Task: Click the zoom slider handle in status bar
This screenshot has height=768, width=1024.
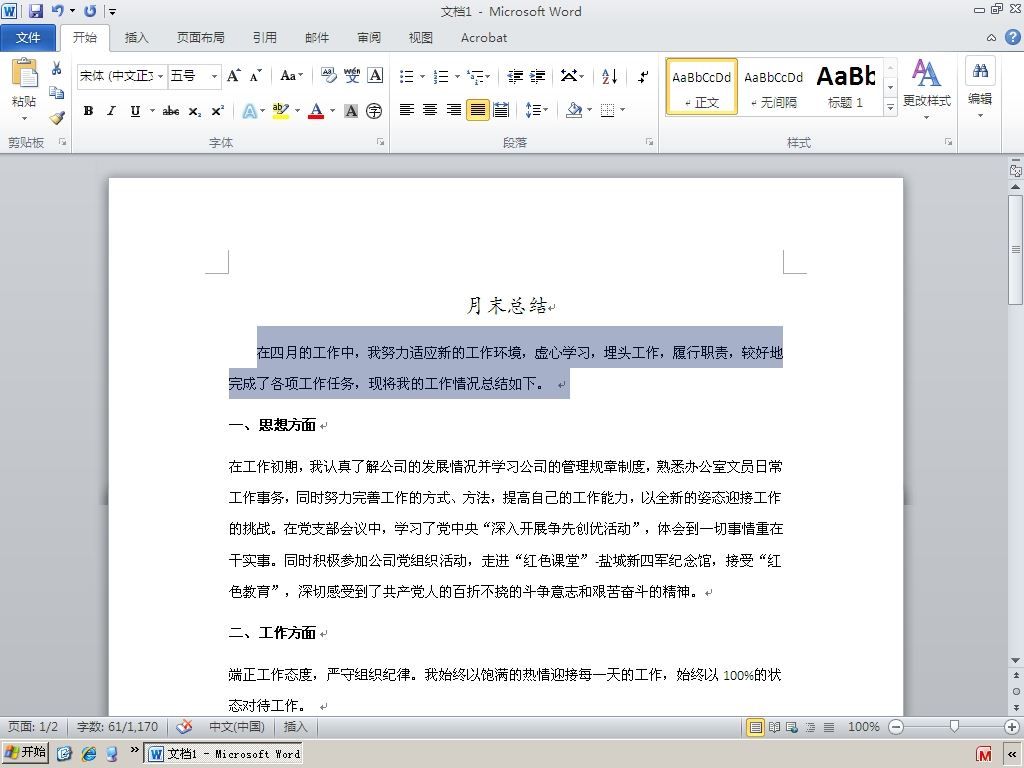Action: click(x=954, y=726)
